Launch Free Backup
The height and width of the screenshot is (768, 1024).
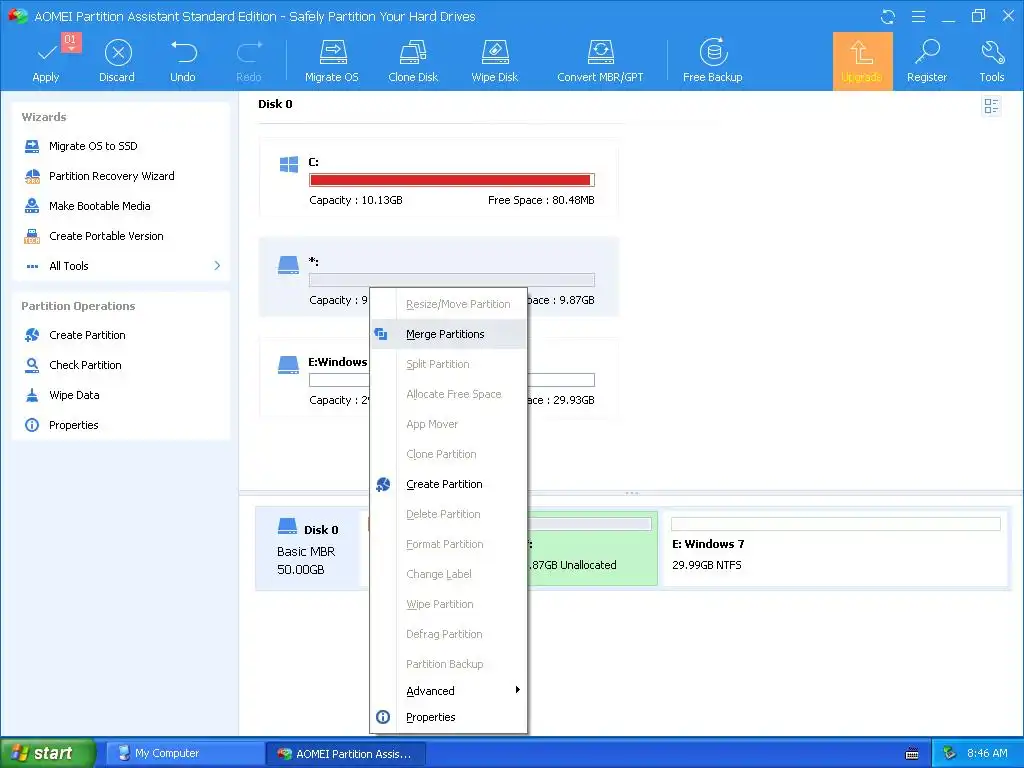pyautogui.click(x=712, y=60)
